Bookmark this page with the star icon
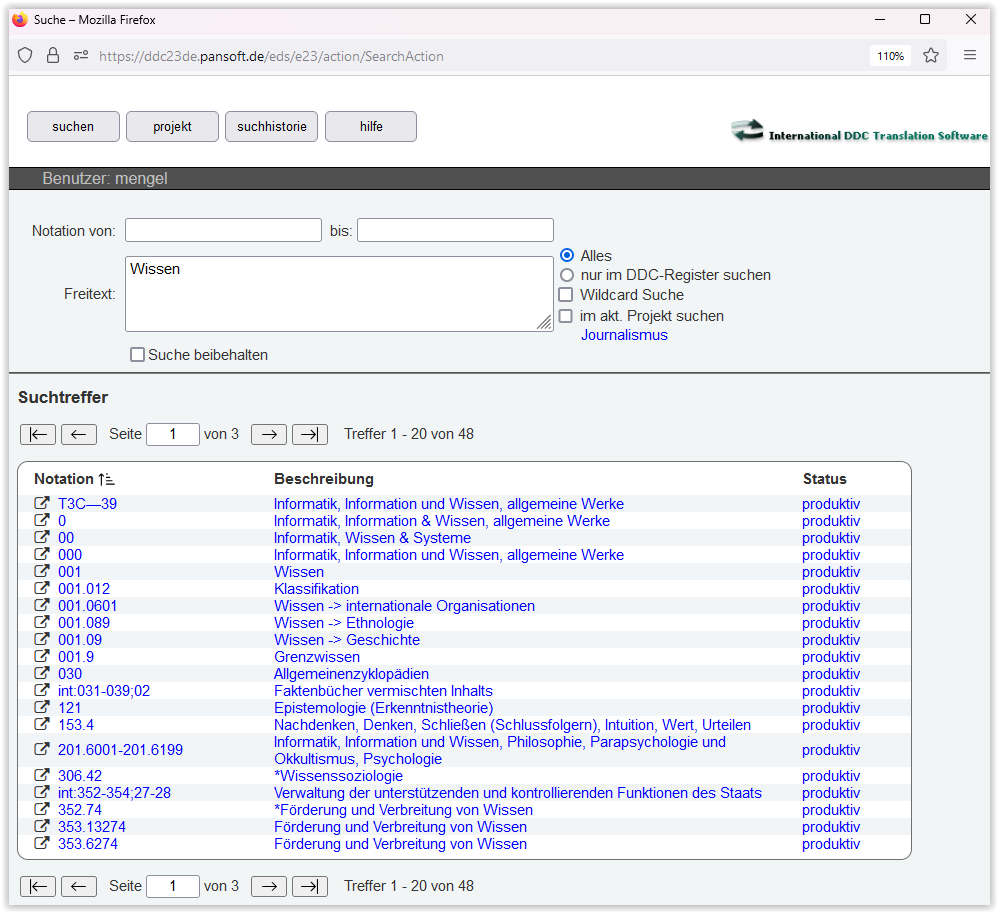The image size is (998, 913). [931, 56]
